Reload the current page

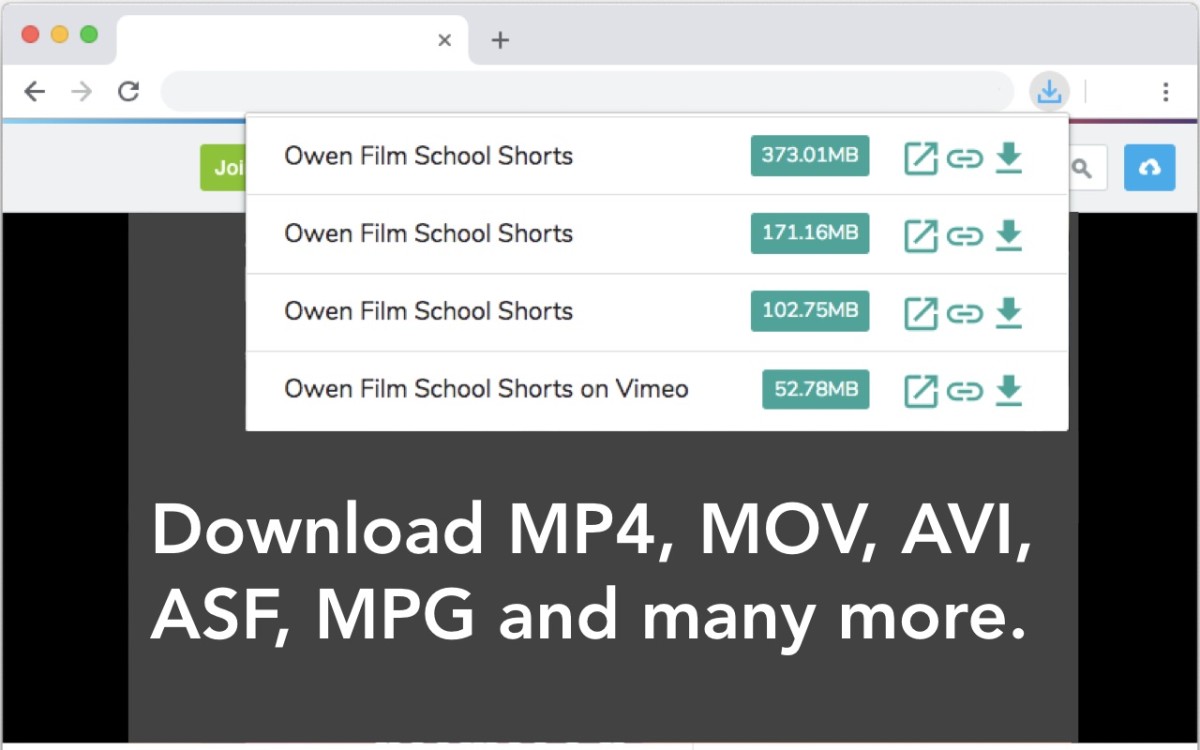point(128,92)
